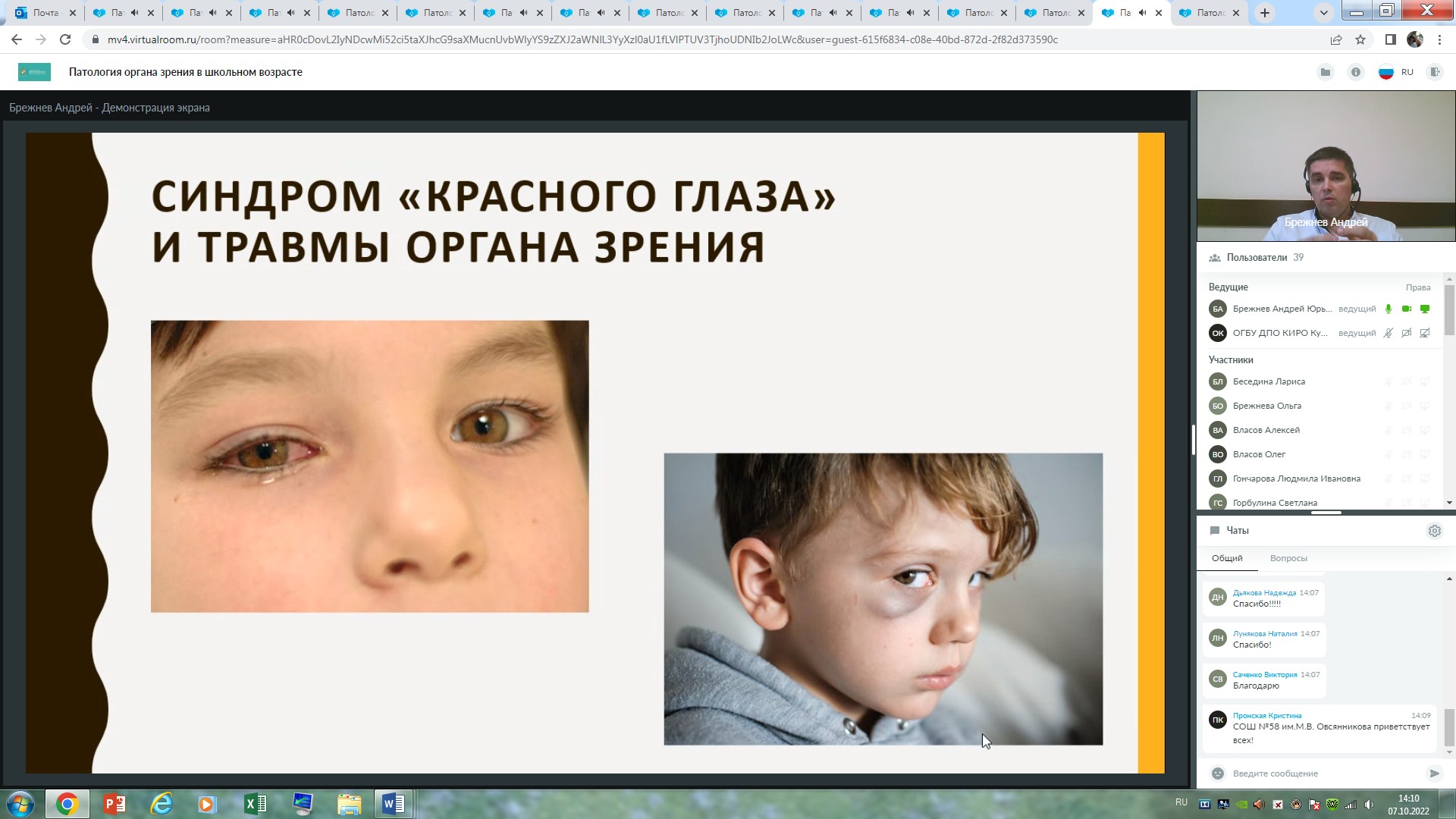Share this page from the address bar

[1336, 39]
